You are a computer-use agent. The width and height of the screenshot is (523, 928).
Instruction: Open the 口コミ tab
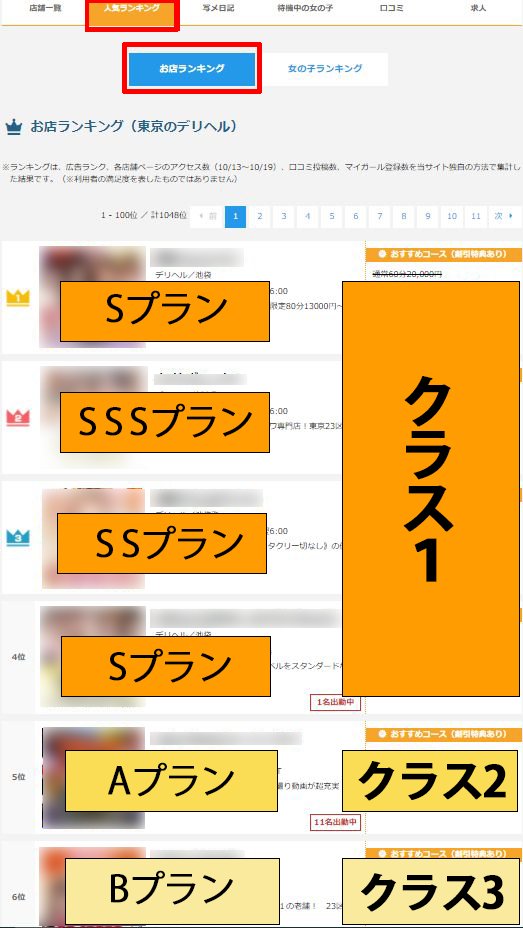pos(391,9)
